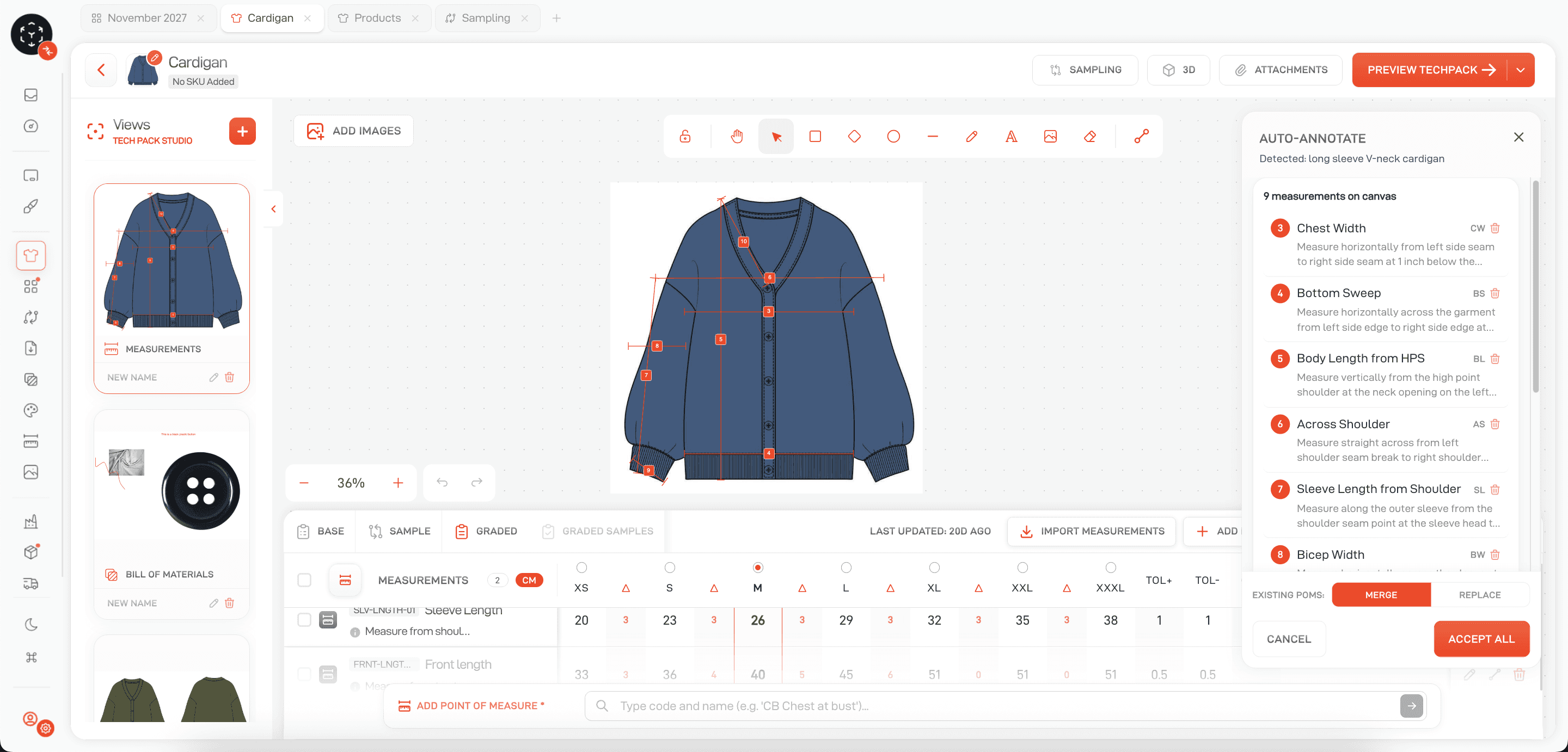Toggle the select-all measurements checkbox
The height and width of the screenshot is (752, 1568).
click(304, 580)
